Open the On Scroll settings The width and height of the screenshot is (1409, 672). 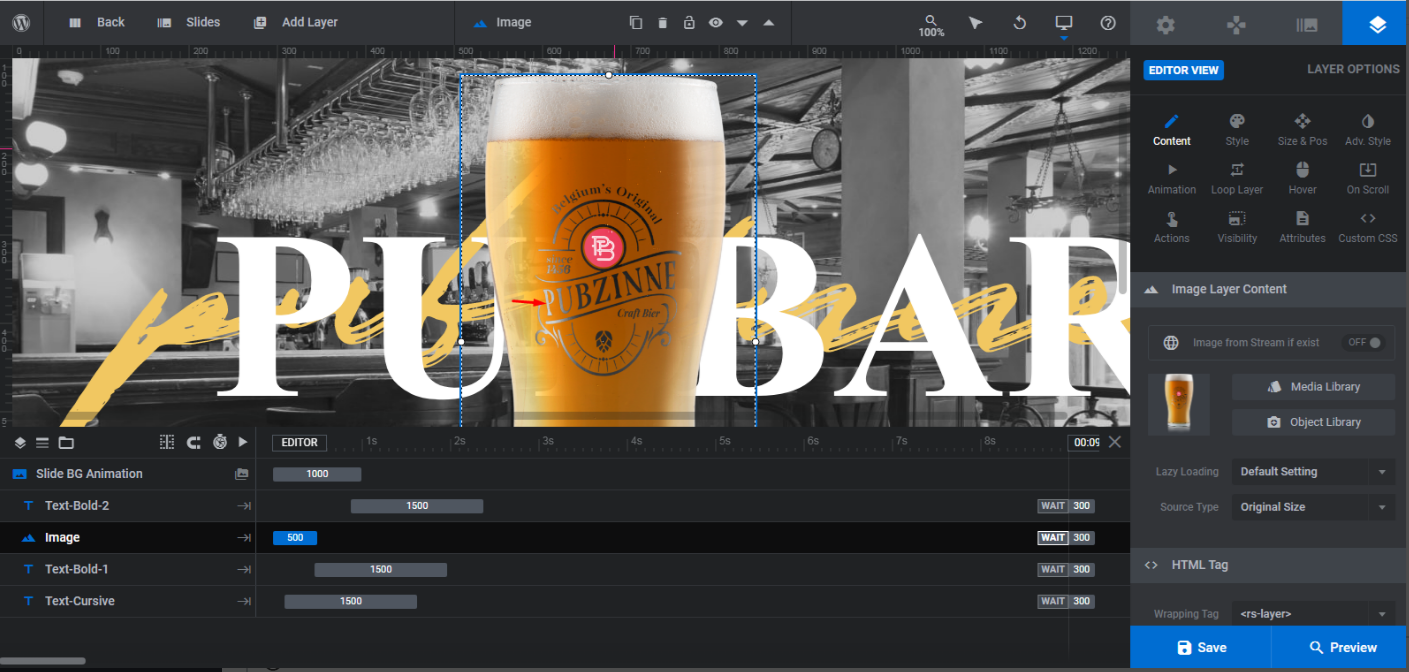click(x=1368, y=179)
